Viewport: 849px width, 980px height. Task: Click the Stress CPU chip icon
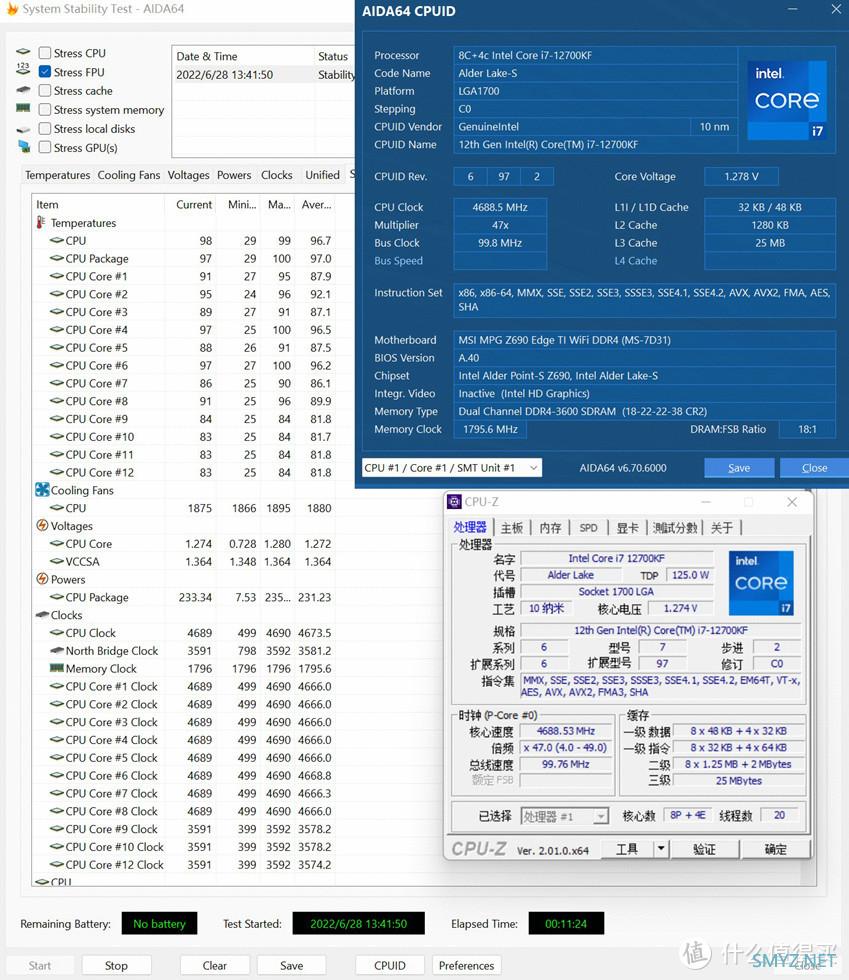tap(23, 51)
